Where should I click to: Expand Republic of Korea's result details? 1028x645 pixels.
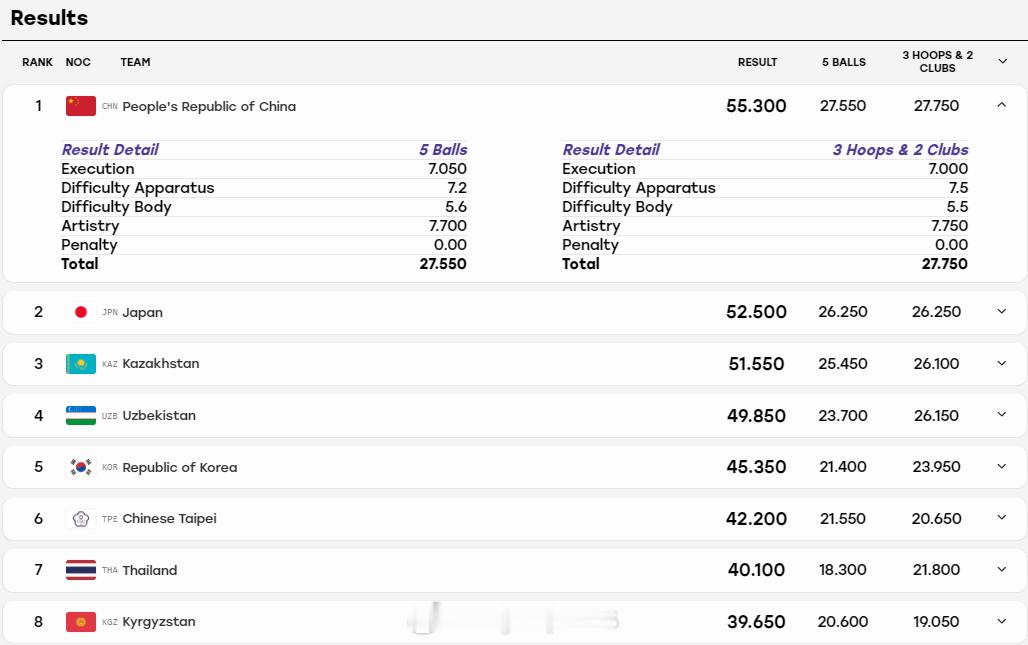(x=1002, y=466)
